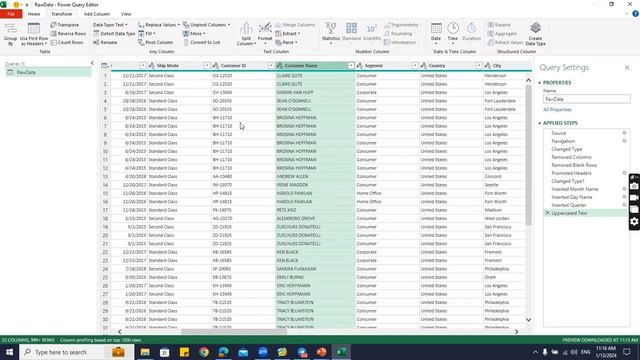Image resolution: width=640 pixels, height=360 pixels.
Task: Switch to the Home ribbon tab
Action: [x=34, y=14]
